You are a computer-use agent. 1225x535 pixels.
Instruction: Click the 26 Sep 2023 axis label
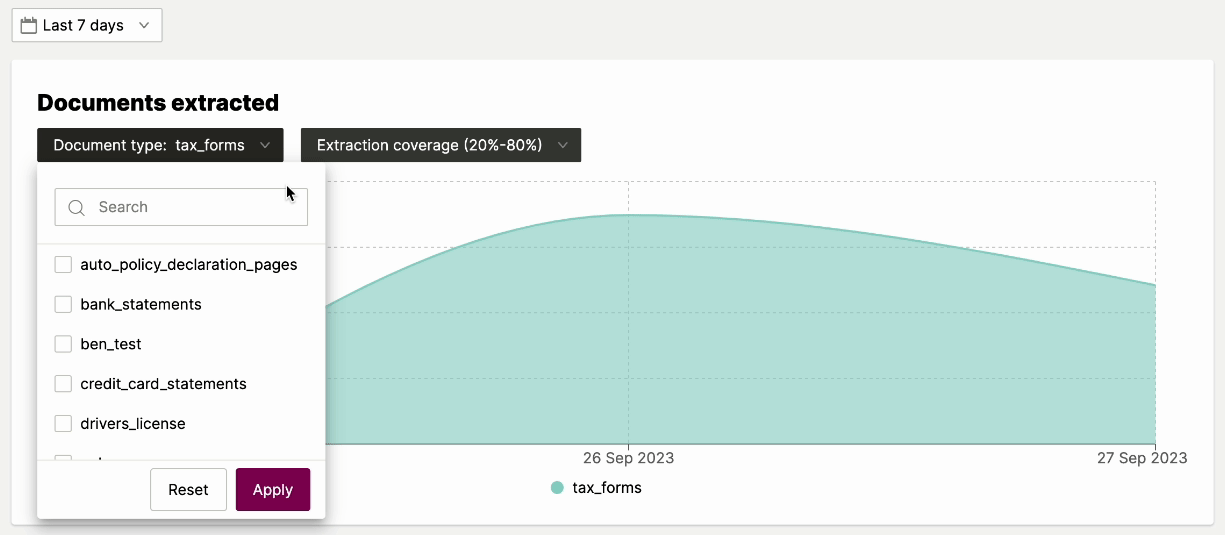click(x=628, y=458)
